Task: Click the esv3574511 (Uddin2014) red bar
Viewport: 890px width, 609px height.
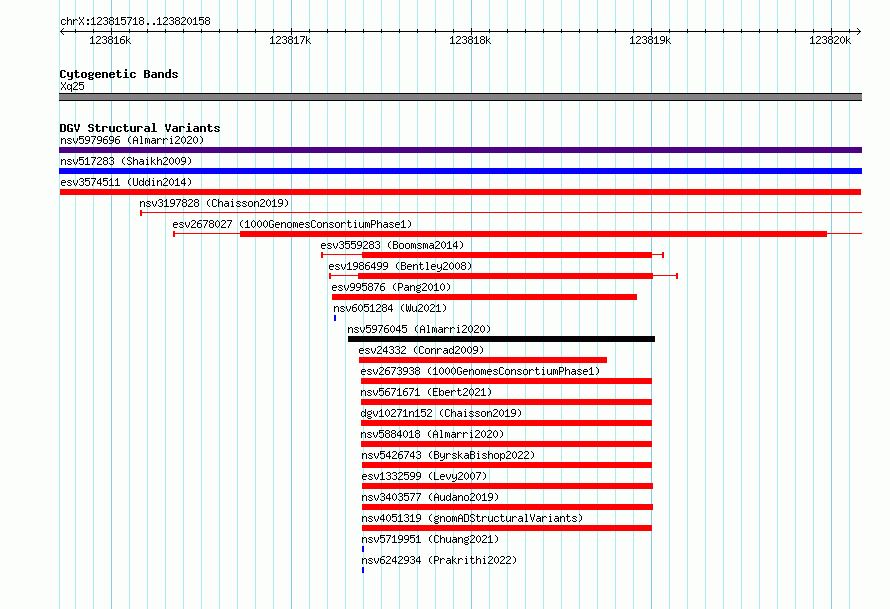Action: point(460,192)
